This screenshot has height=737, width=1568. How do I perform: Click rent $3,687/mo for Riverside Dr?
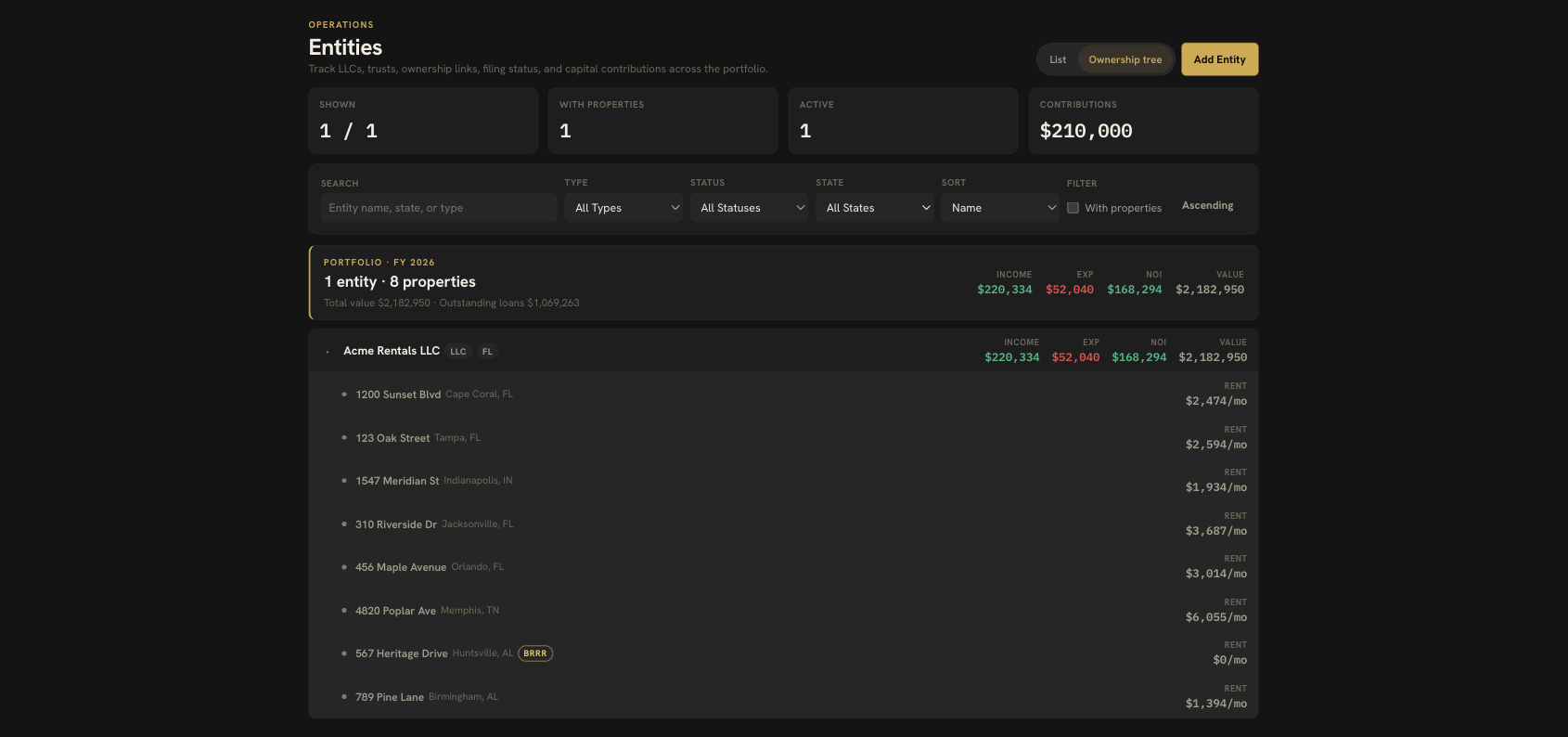click(1215, 531)
